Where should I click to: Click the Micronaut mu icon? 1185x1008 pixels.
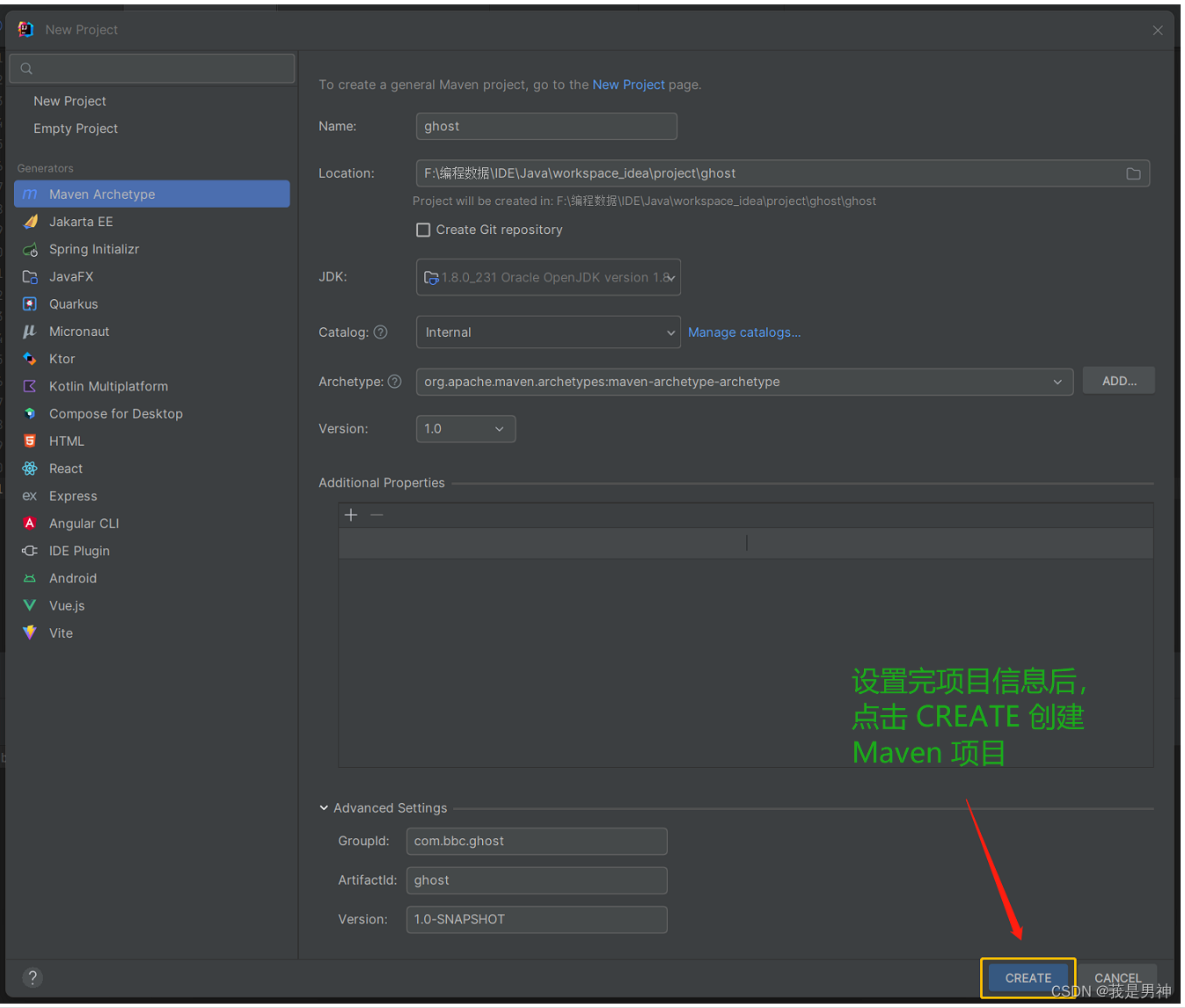pyautogui.click(x=30, y=332)
